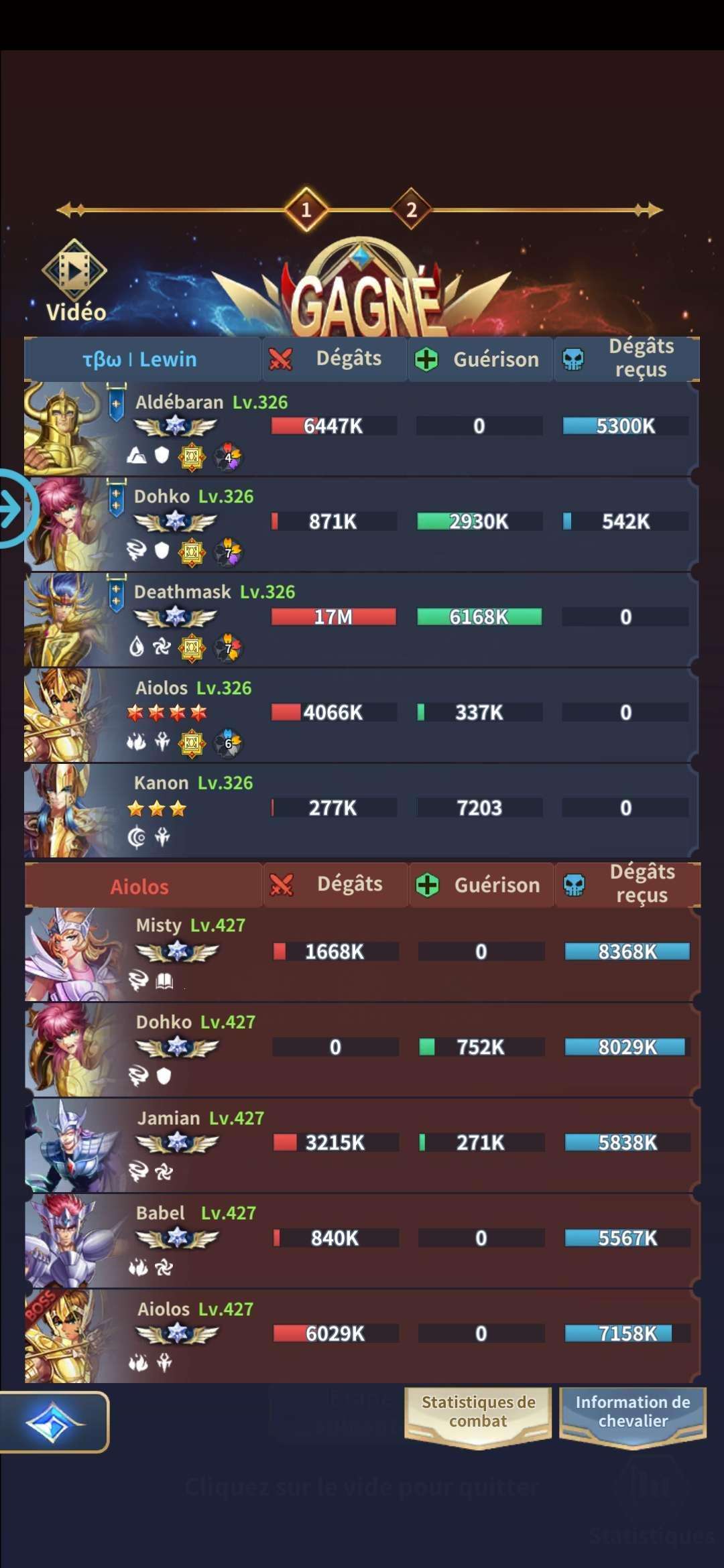Tap enemy Dohko's shield skill icon
This screenshot has width=724, height=1568.
[164, 1076]
